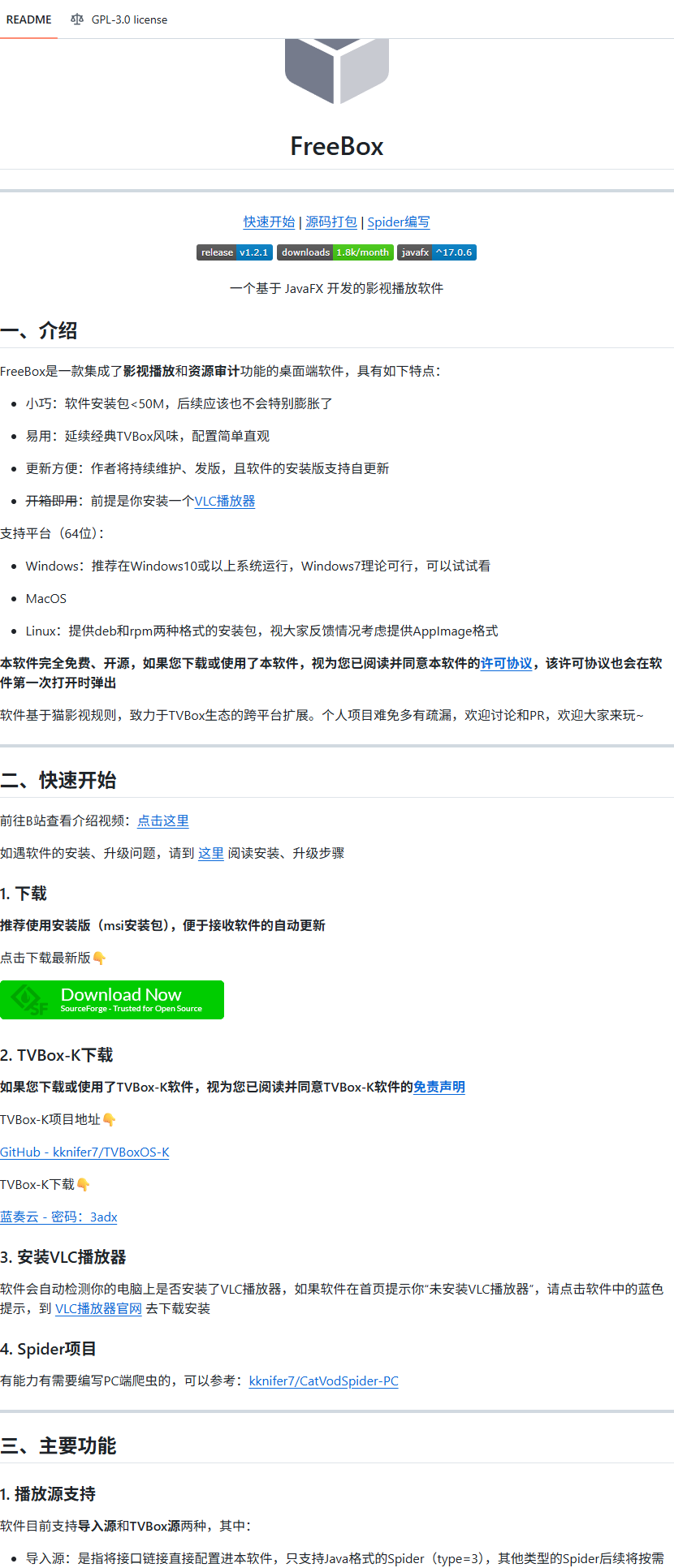Click the 推荐使用安装版 bold line
The width and height of the screenshot is (674, 1568).
coord(162,925)
